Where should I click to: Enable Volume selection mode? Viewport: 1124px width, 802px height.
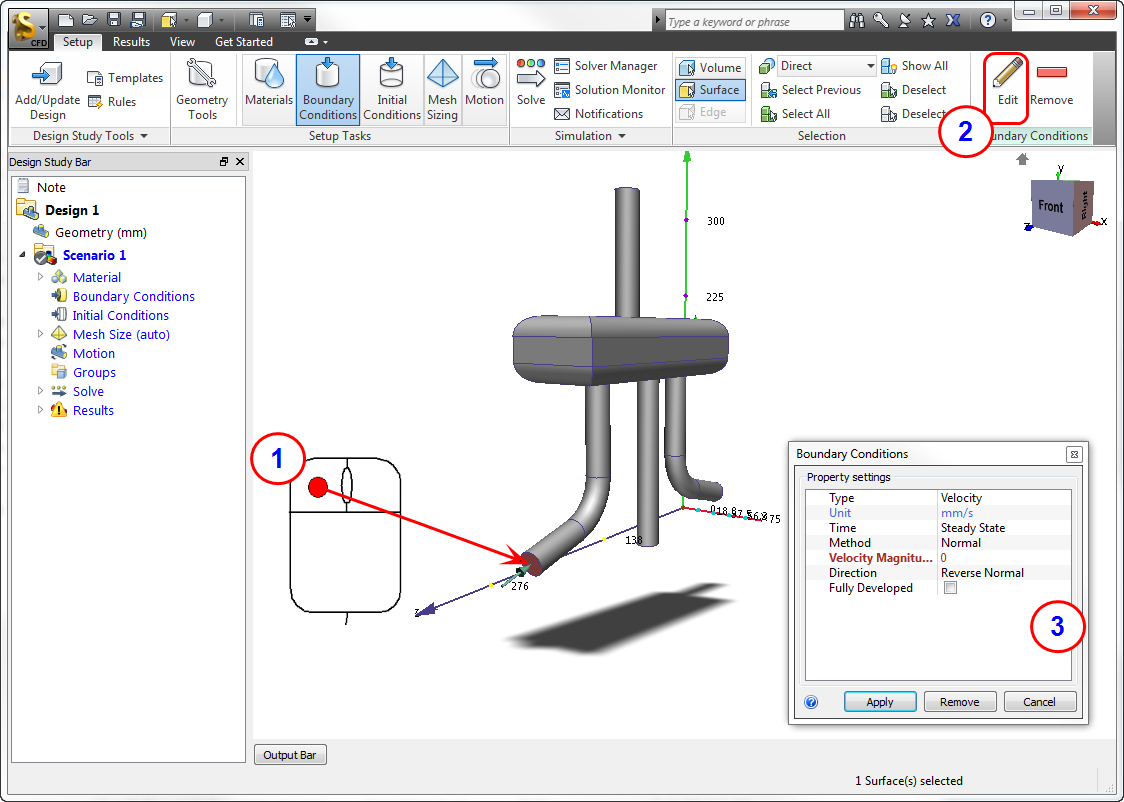710,67
